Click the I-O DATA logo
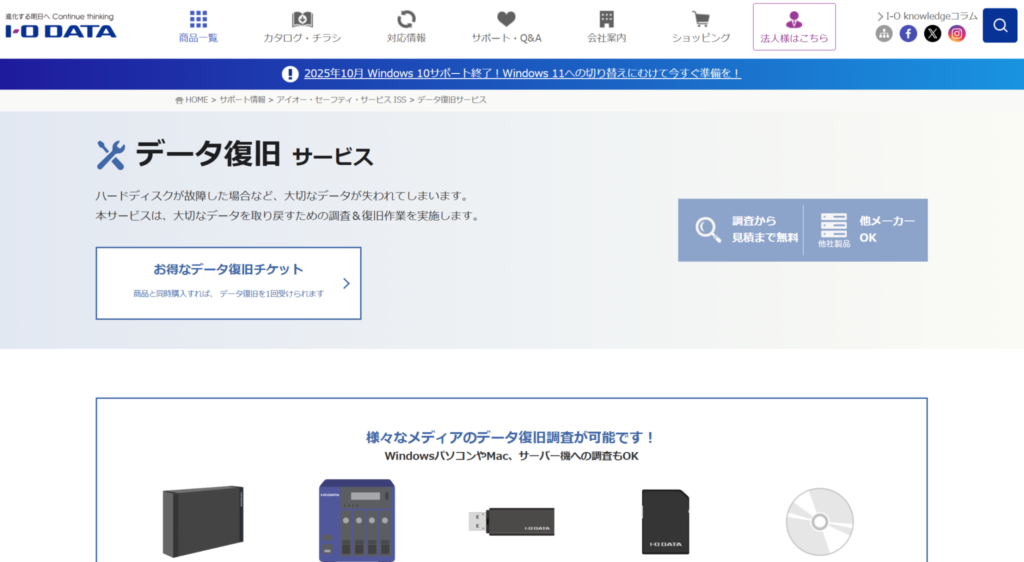The height and width of the screenshot is (562, 1024). (60, 31)
